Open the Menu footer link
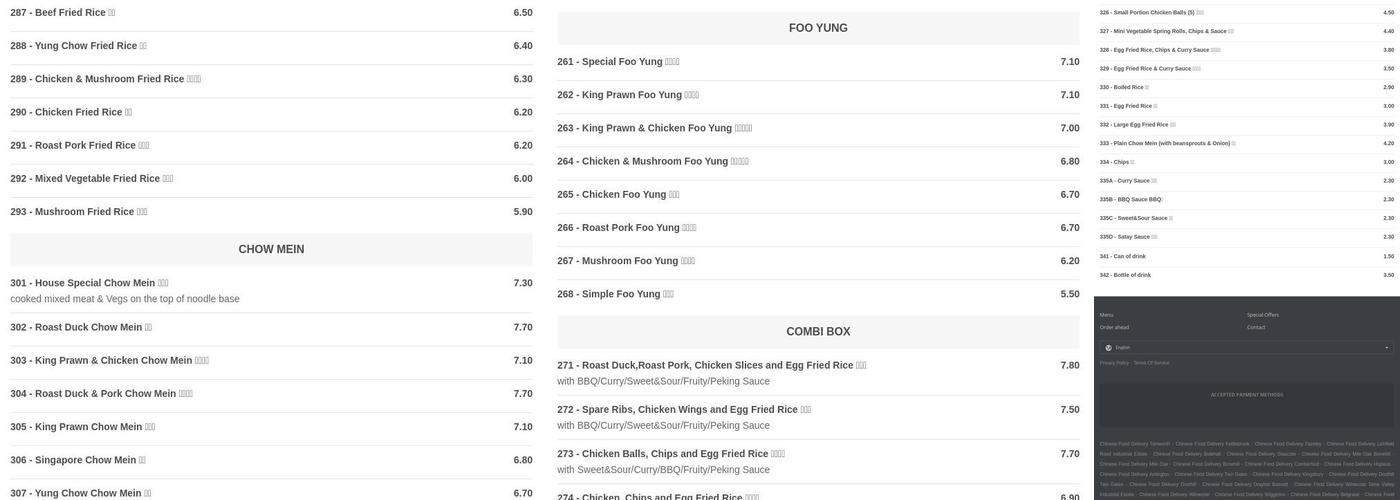1400x500 pixels. (x=1106, y=315)
